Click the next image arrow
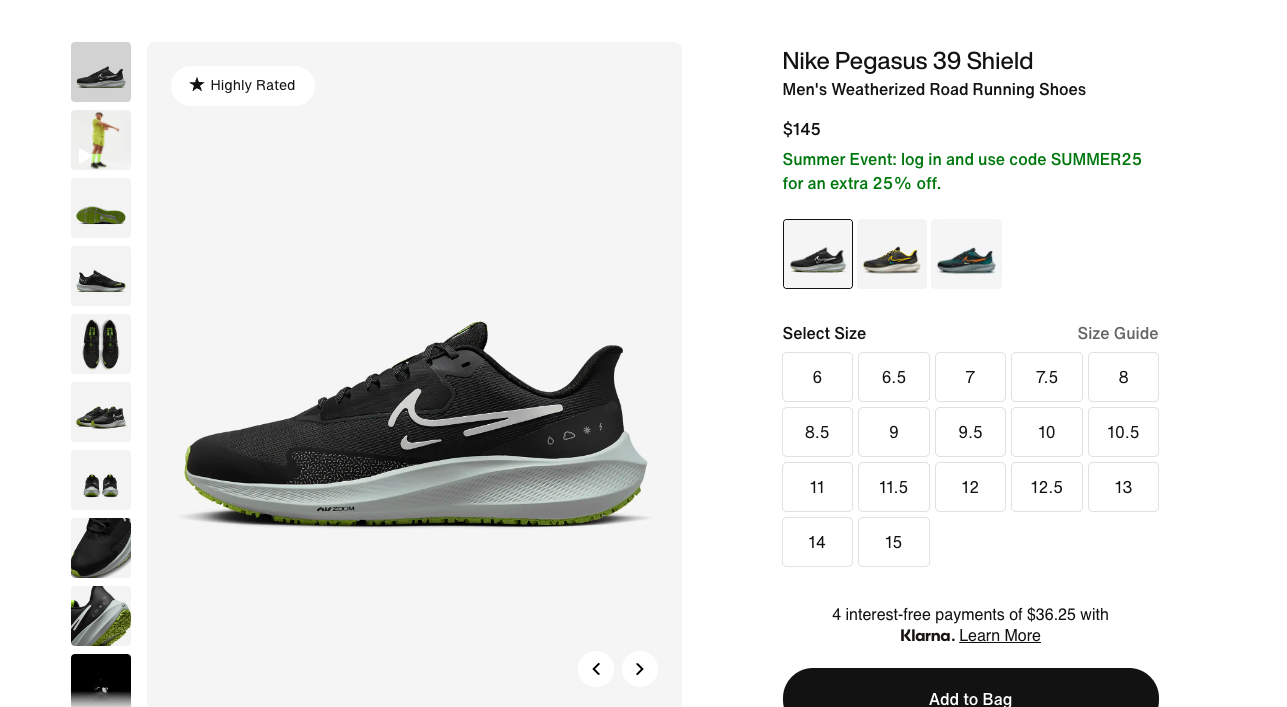The image size is (1287, 707). pos(640,669)
